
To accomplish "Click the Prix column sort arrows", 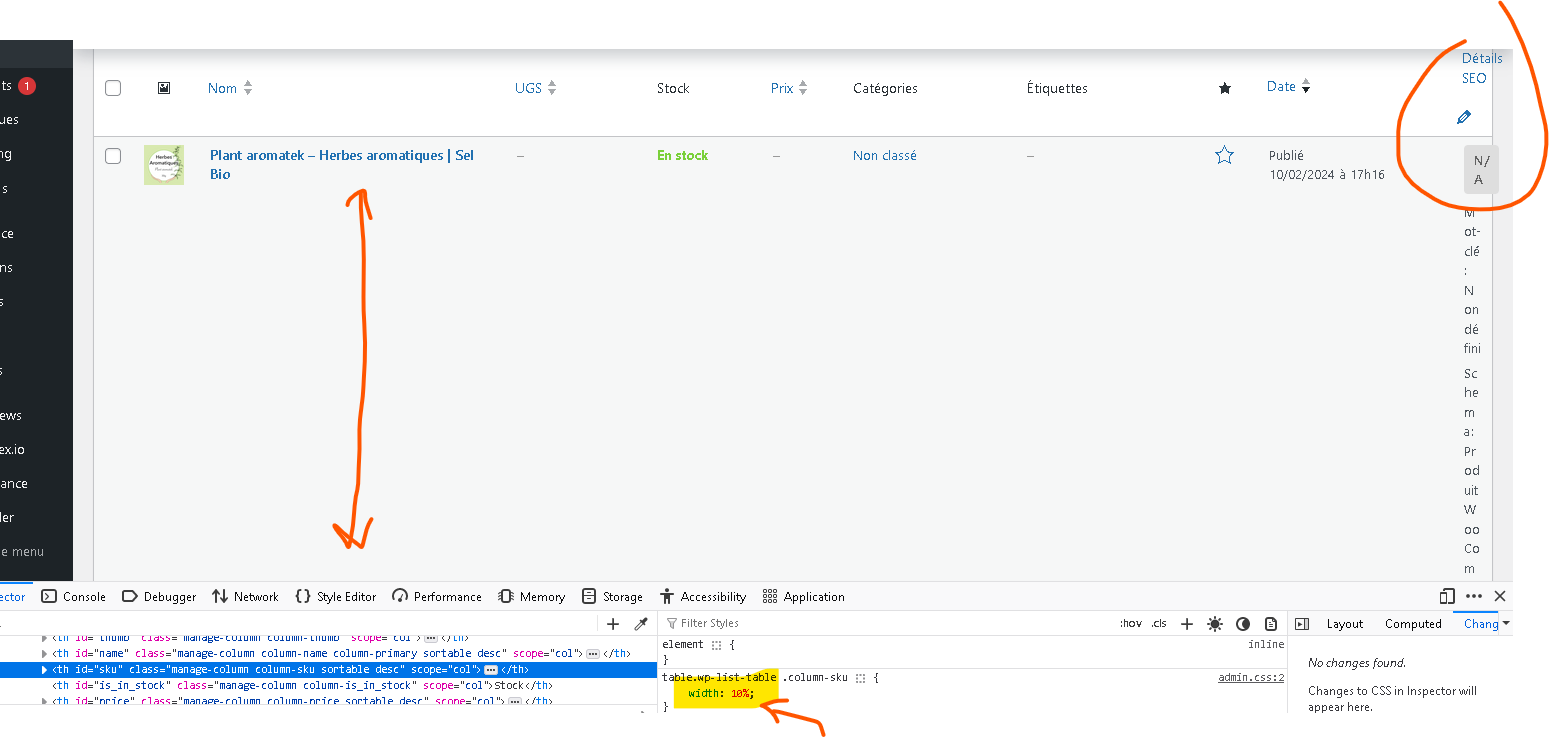I will click(803, 88).
